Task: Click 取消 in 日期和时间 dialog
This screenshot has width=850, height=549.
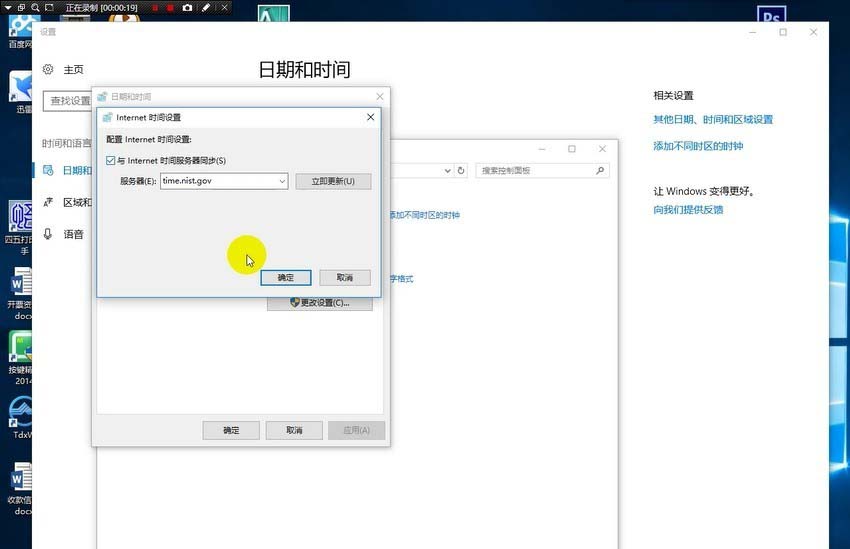Action: [294, 430]
